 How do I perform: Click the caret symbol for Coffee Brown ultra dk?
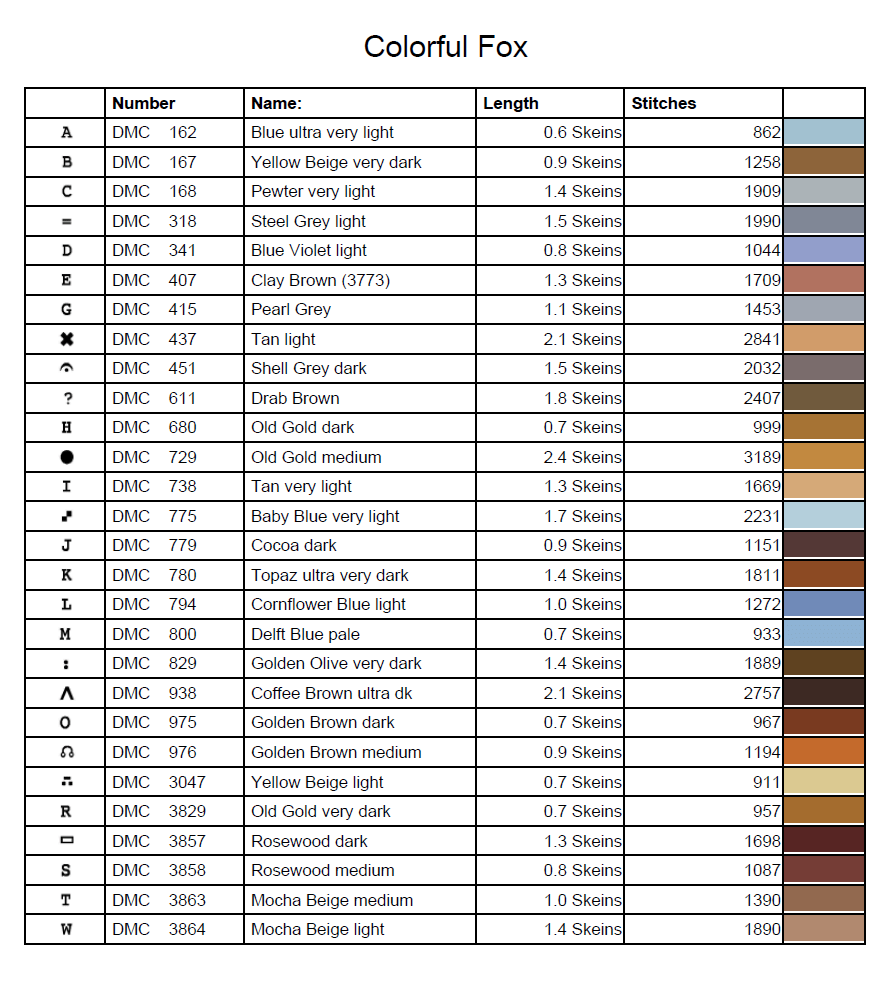(66, 694)
